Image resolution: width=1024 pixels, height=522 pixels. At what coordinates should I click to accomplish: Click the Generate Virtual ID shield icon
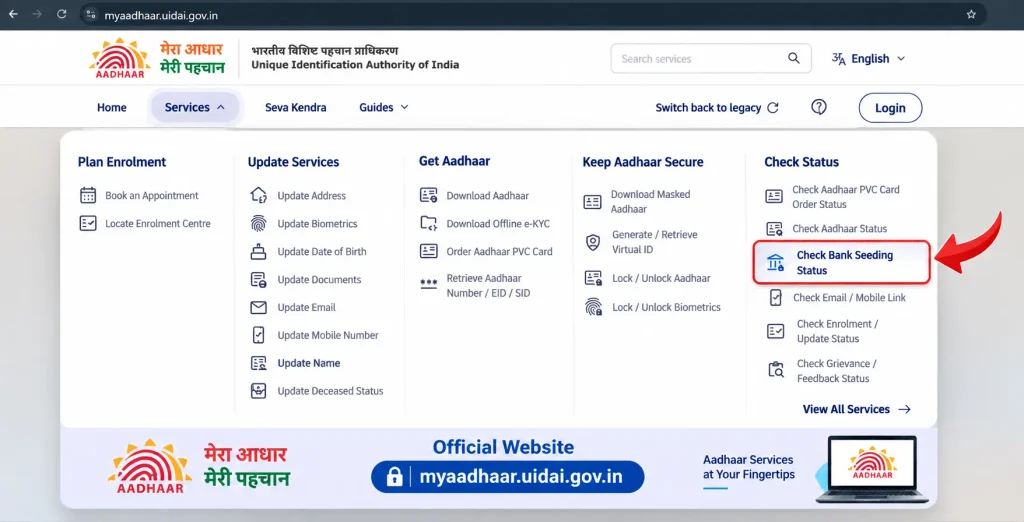(x=592, y=242)
